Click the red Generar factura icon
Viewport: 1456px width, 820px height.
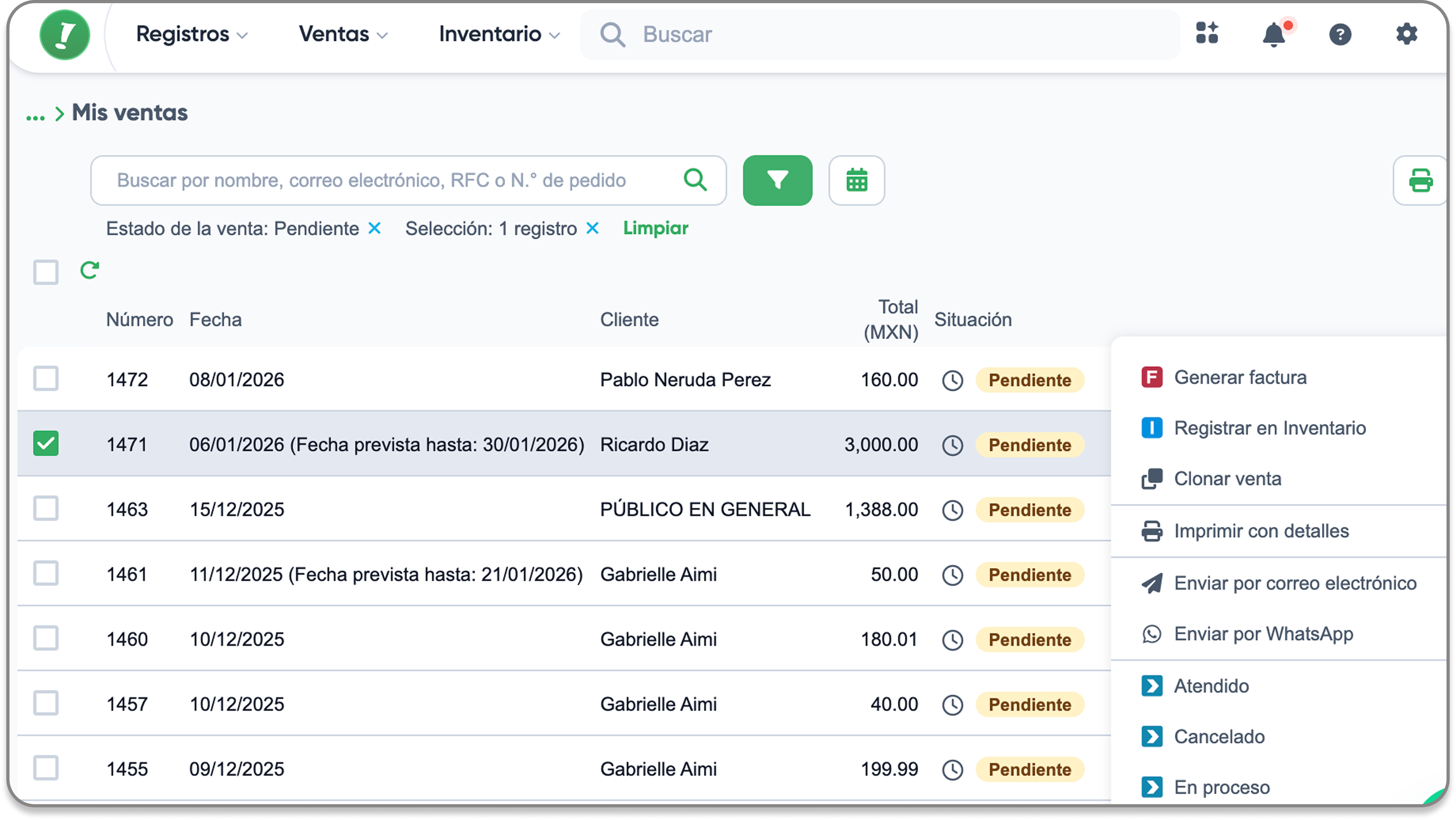coord(1152,377)
